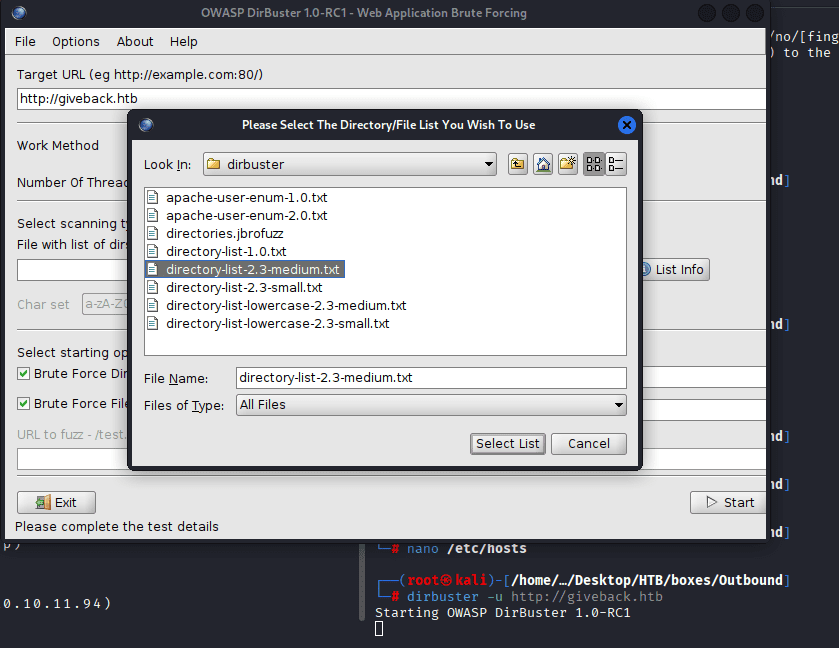Open the About menu
The image size is (839, 648).
pos(135,42)
